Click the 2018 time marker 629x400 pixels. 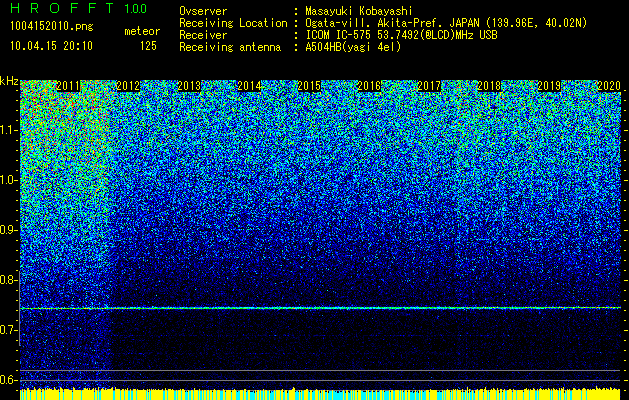pyautogui.click(x=489, y=86)
